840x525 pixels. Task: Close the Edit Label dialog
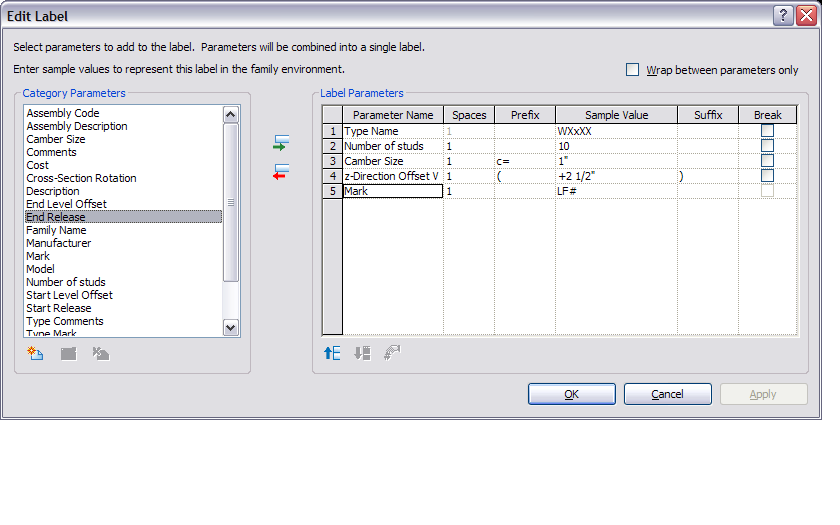coord(806,16)
